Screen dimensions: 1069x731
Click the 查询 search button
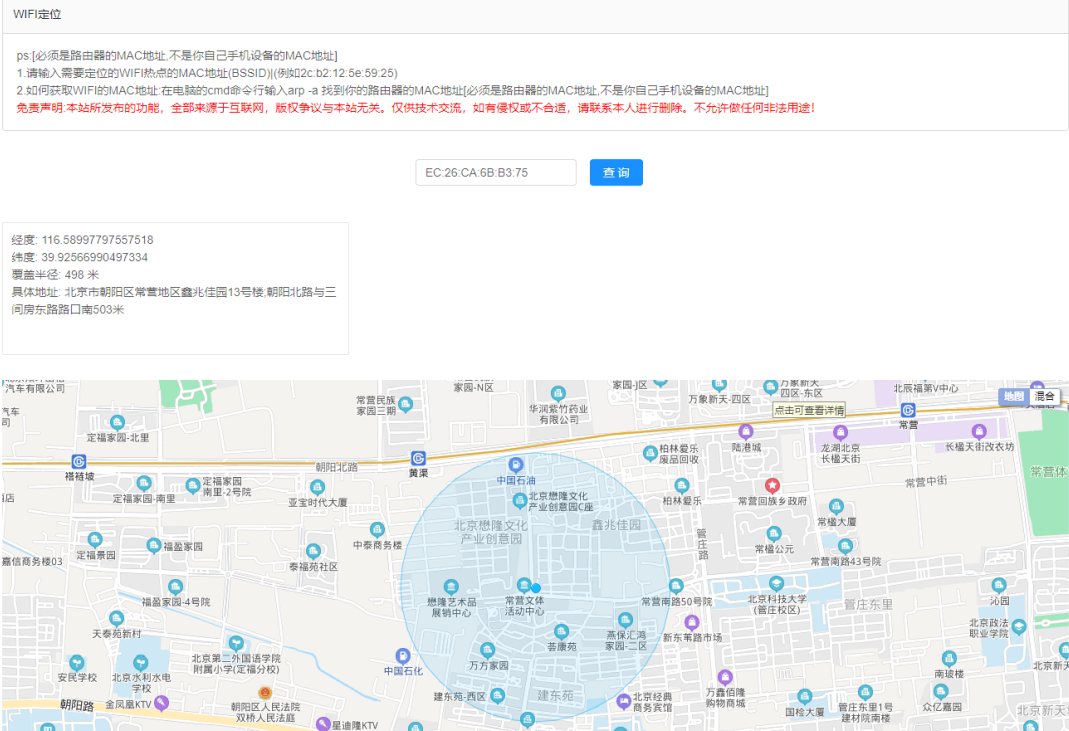616,173
